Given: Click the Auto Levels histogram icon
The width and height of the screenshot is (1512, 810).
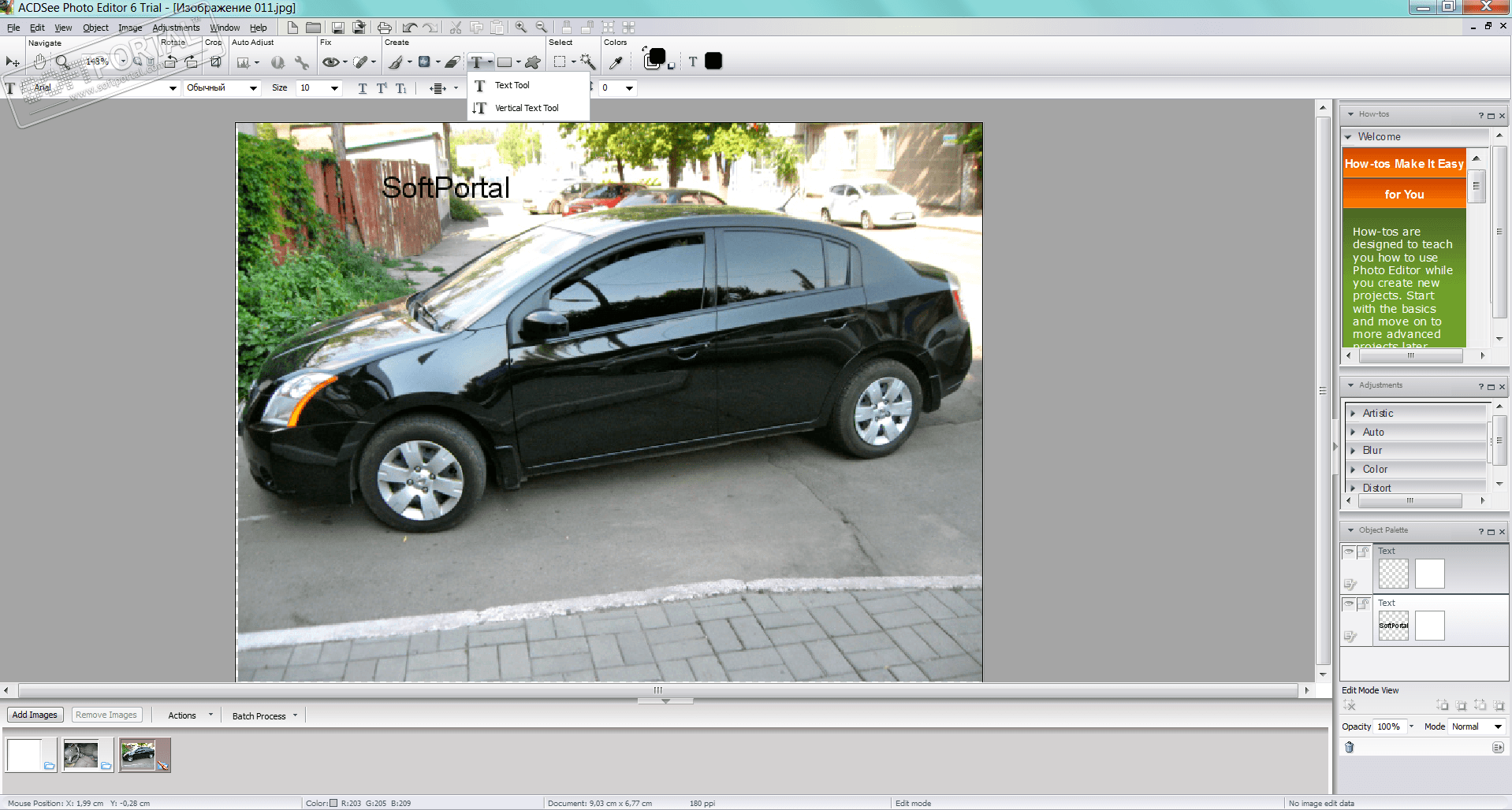Looking at the screenshot, I should [244, 62].
